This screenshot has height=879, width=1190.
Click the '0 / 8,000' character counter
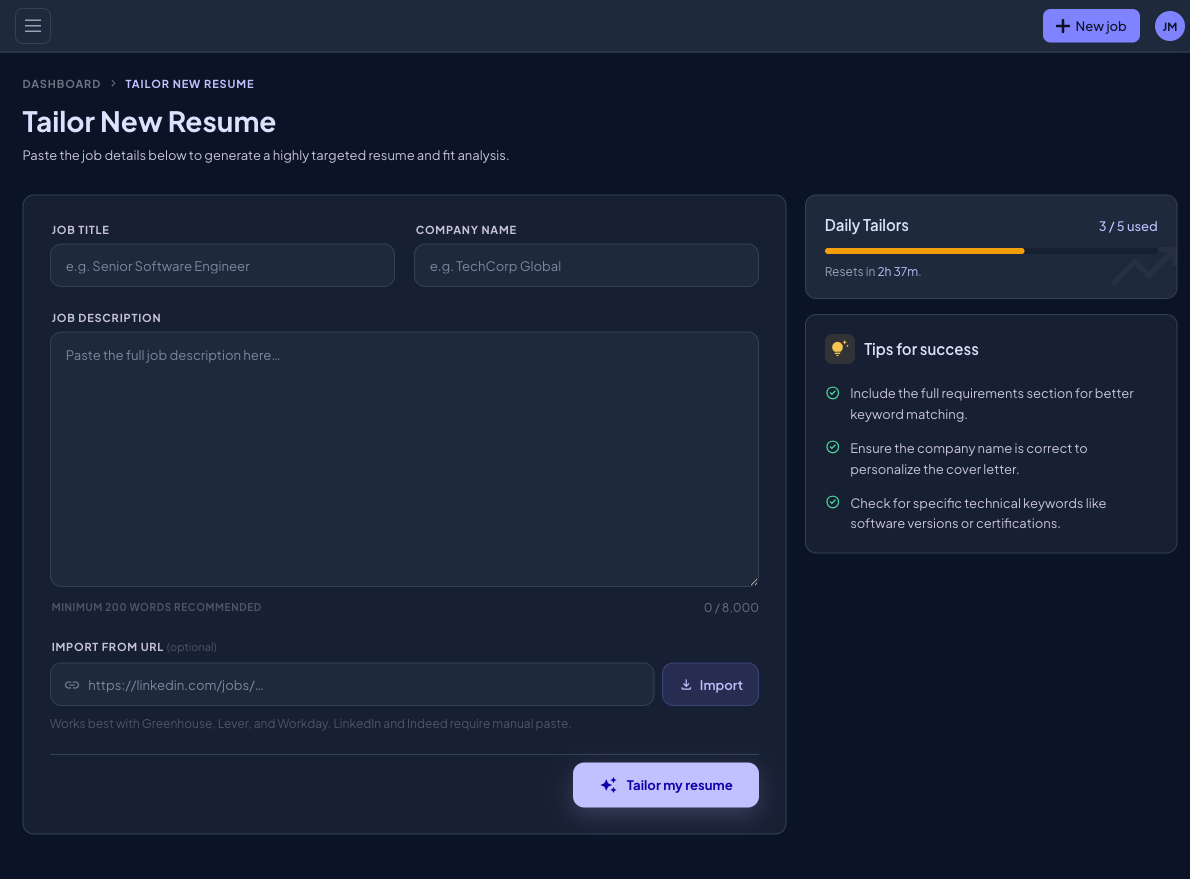click(x=731, y=607)
